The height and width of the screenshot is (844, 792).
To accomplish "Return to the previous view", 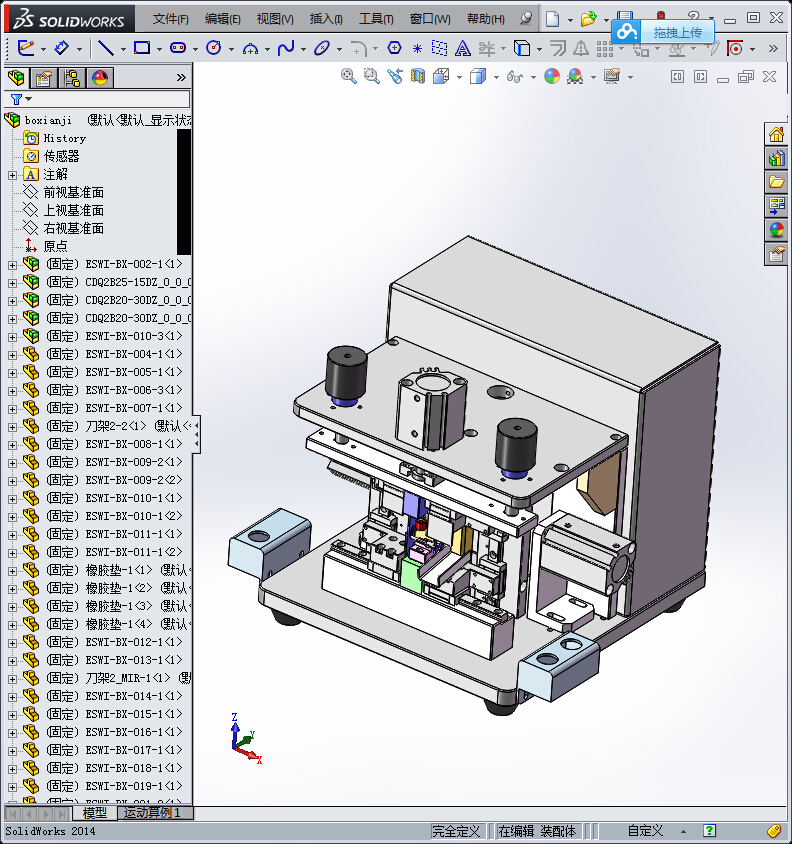I will pyautogui.click(x=395, y=76).
